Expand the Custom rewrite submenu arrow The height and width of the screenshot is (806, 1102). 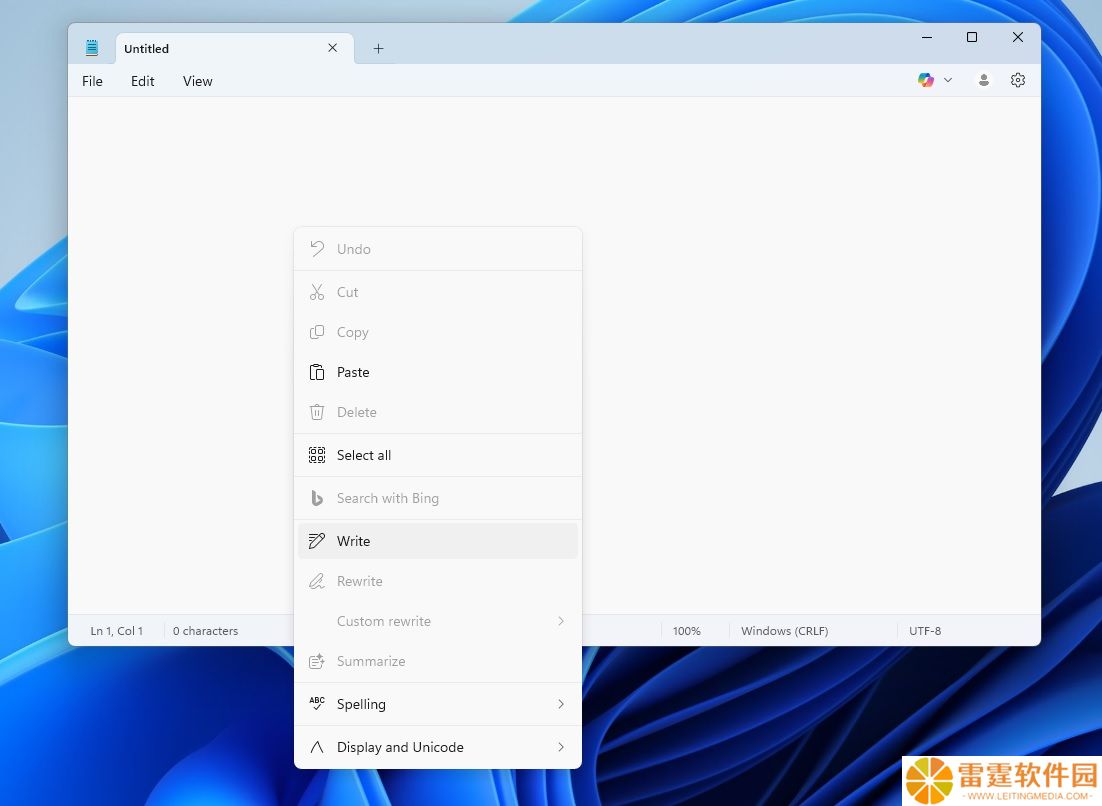(561, 620)
